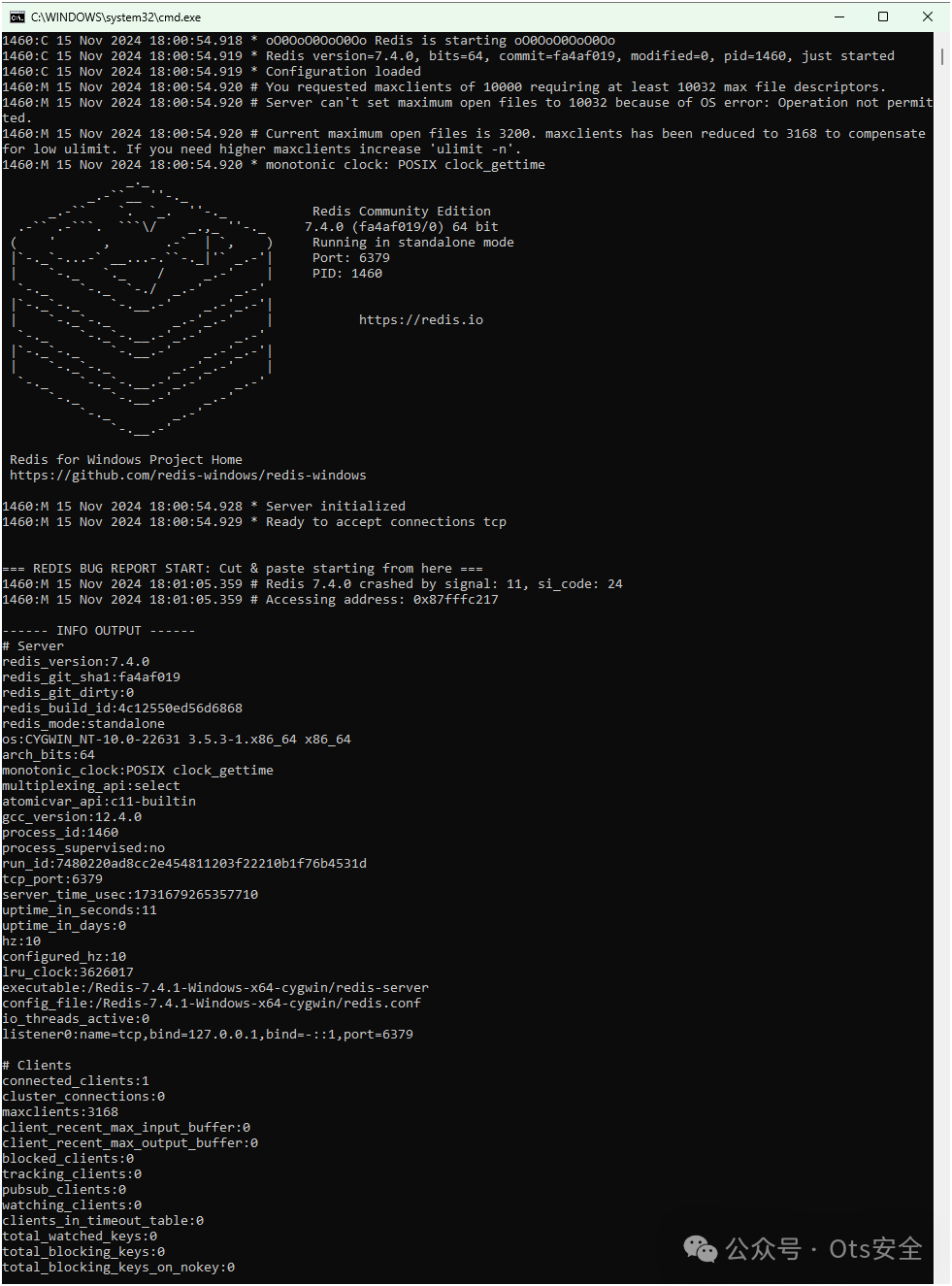Screen dimensions: 952x1286
Task: Click the 'listener0:name=tcp' line
Action: pyautogui.click(x=208, y=1035)
